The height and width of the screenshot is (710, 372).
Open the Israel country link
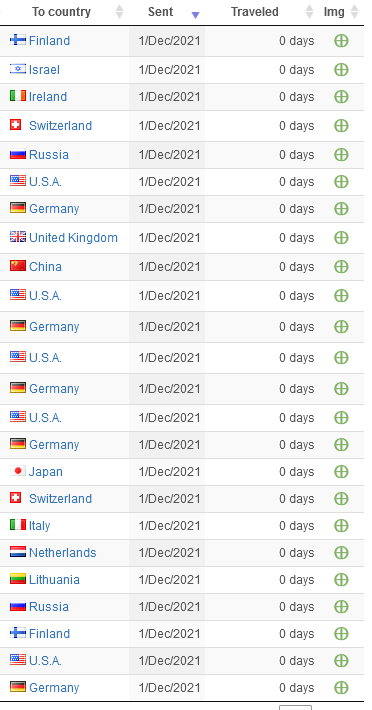pos(44,70)
